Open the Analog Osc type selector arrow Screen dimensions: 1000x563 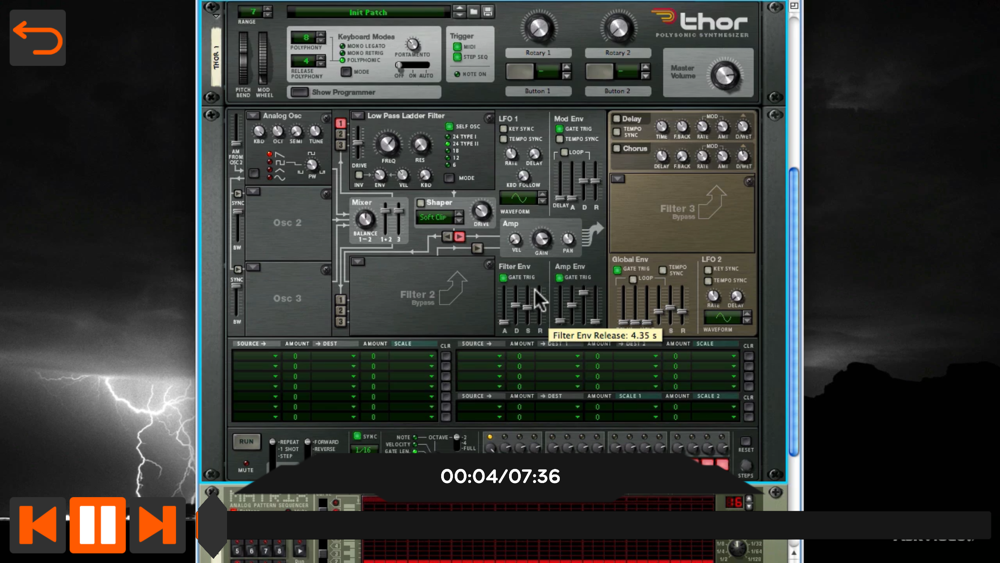click(x=253, y=115)
